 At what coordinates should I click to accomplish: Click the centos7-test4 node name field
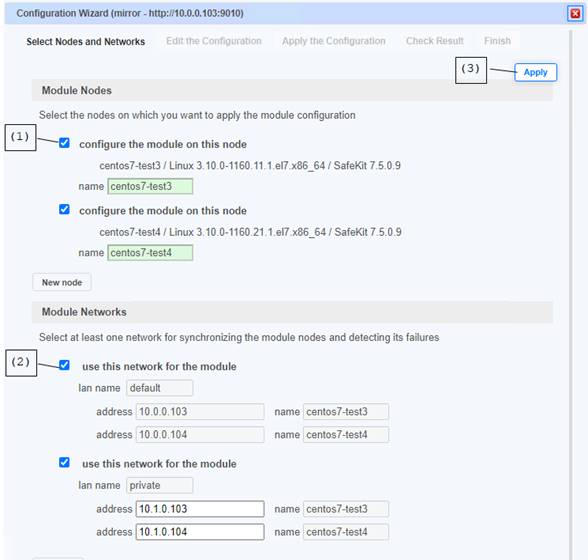point(150,253)
